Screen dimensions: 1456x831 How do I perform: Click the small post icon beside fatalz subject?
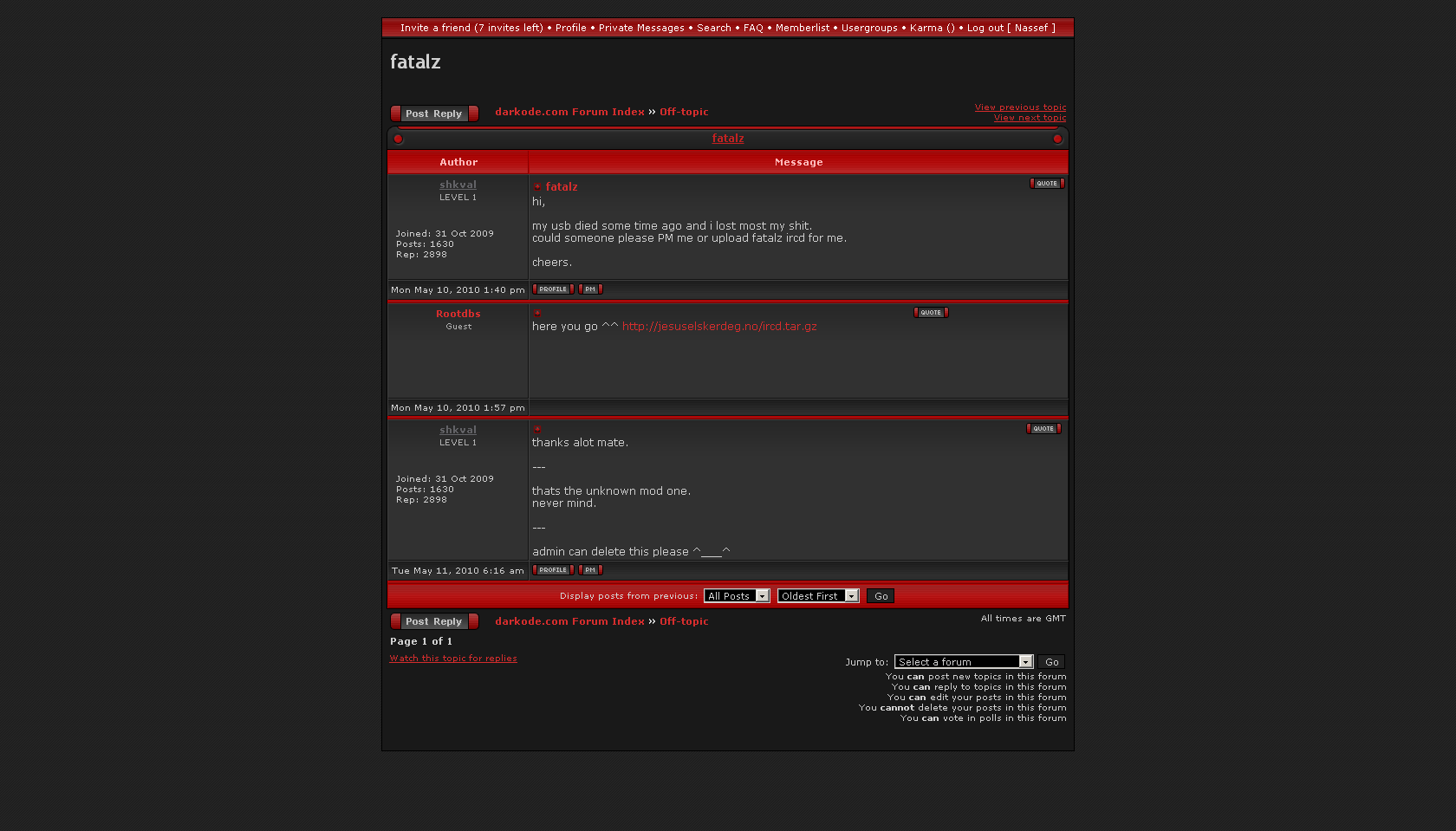tap(537, 187)
